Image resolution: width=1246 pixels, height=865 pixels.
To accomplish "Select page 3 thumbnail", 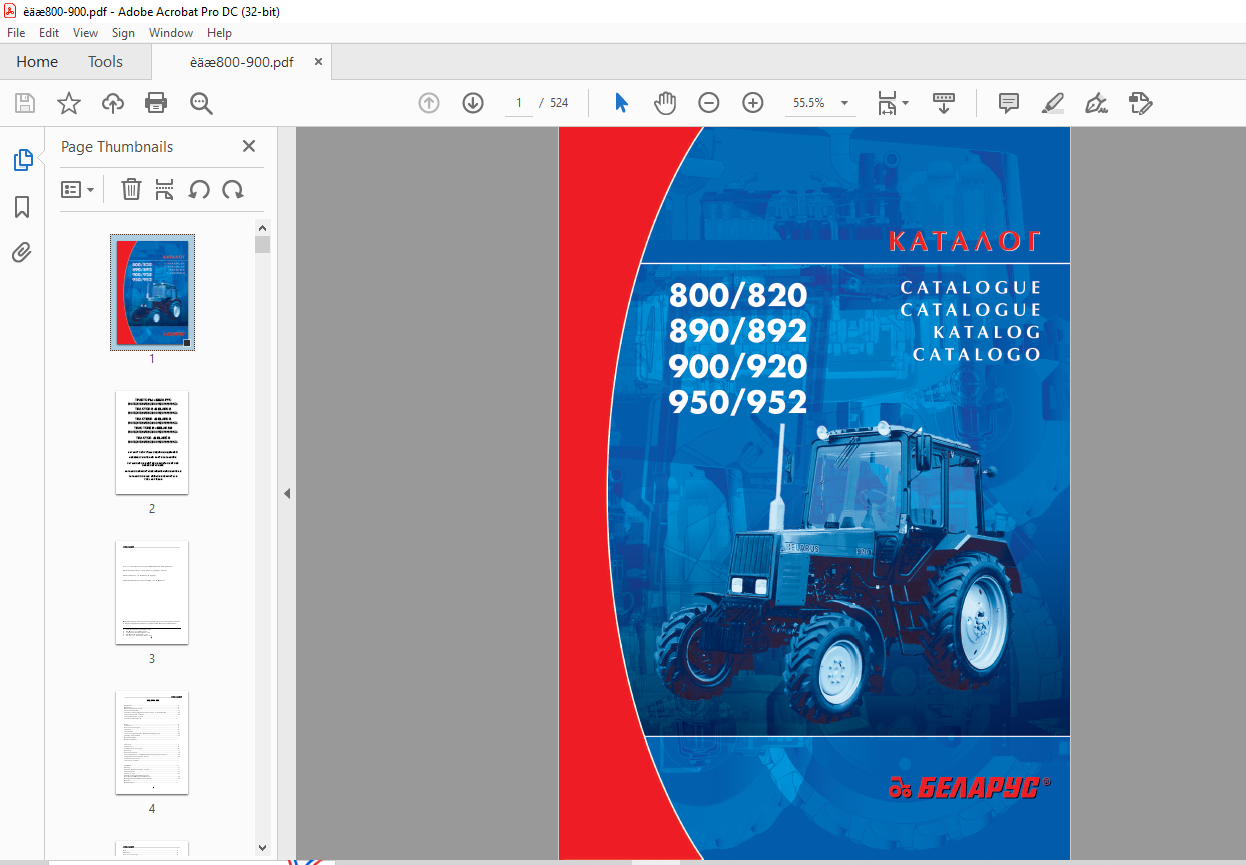I will pos(152,592).
